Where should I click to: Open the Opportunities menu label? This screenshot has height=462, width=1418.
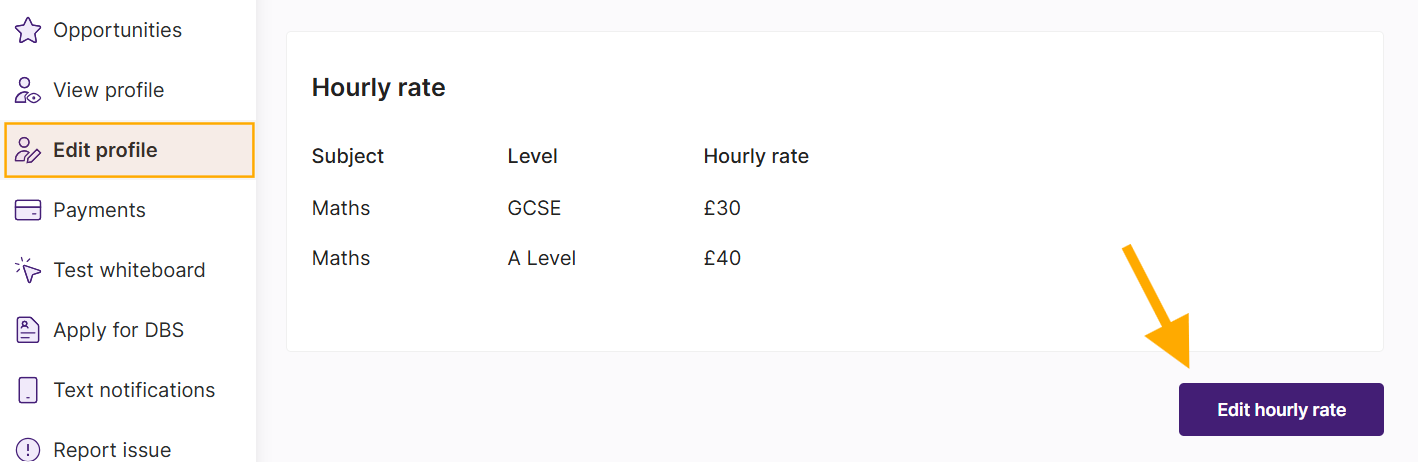pos(118,30)
